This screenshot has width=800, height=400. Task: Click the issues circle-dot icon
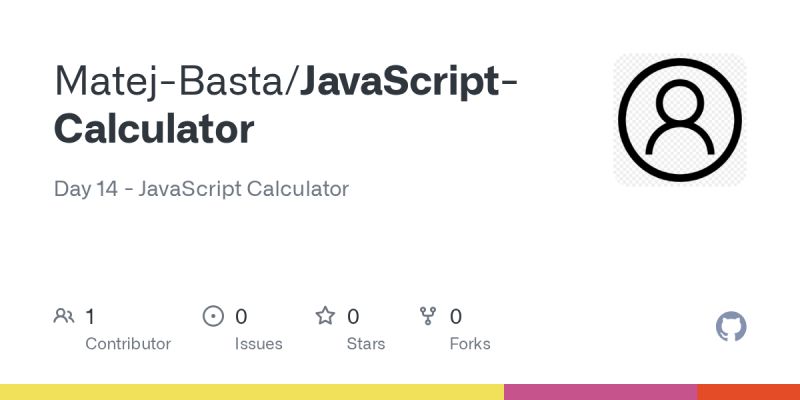pos(213,317)
